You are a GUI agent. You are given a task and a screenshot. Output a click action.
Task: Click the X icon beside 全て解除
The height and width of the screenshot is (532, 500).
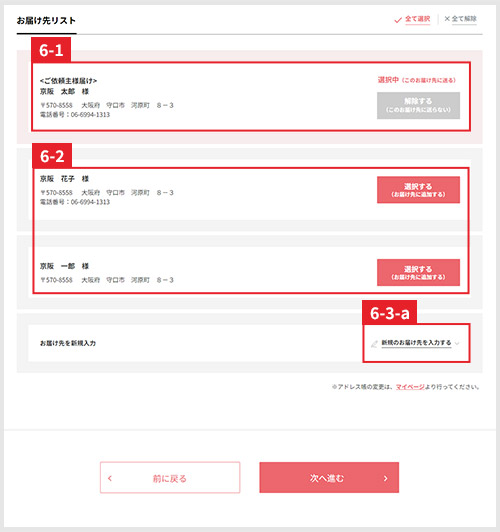[x=447, y=19]
